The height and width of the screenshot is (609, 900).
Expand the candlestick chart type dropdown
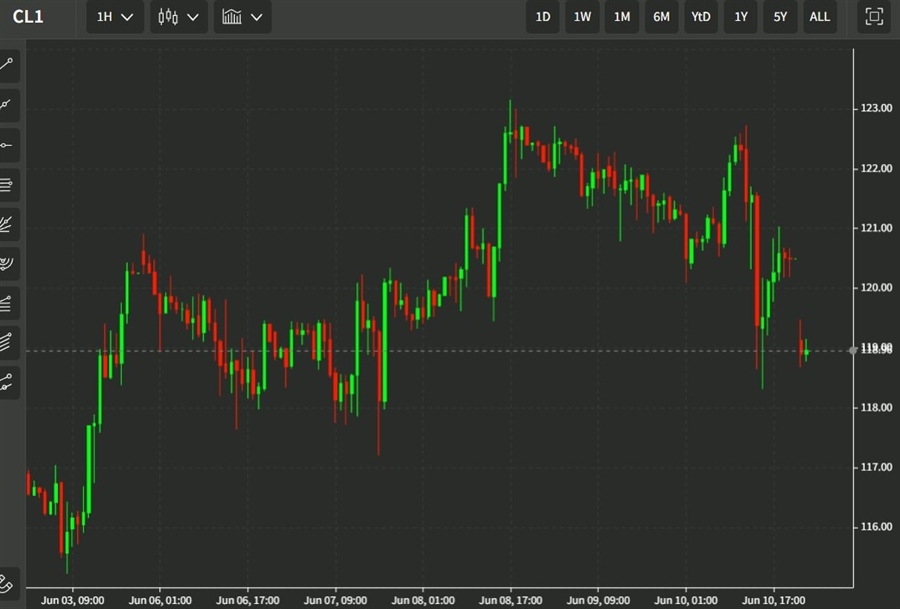pyautogui.click(x=179, y=17)
